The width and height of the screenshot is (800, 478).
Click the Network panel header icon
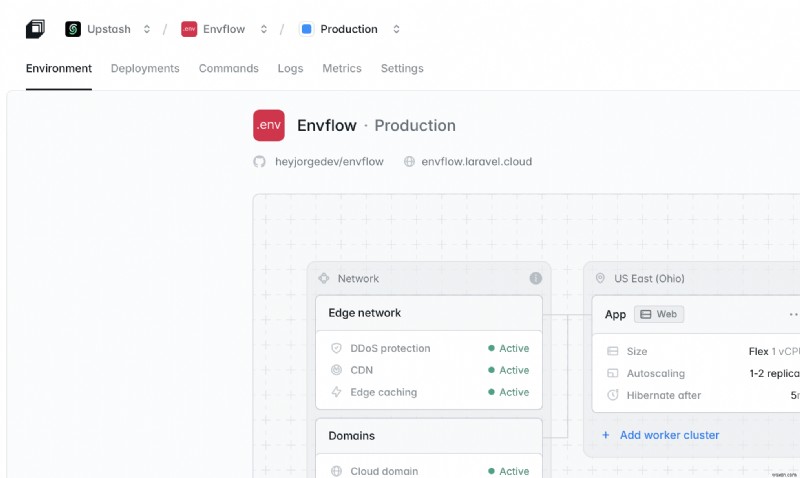point(323,278)
